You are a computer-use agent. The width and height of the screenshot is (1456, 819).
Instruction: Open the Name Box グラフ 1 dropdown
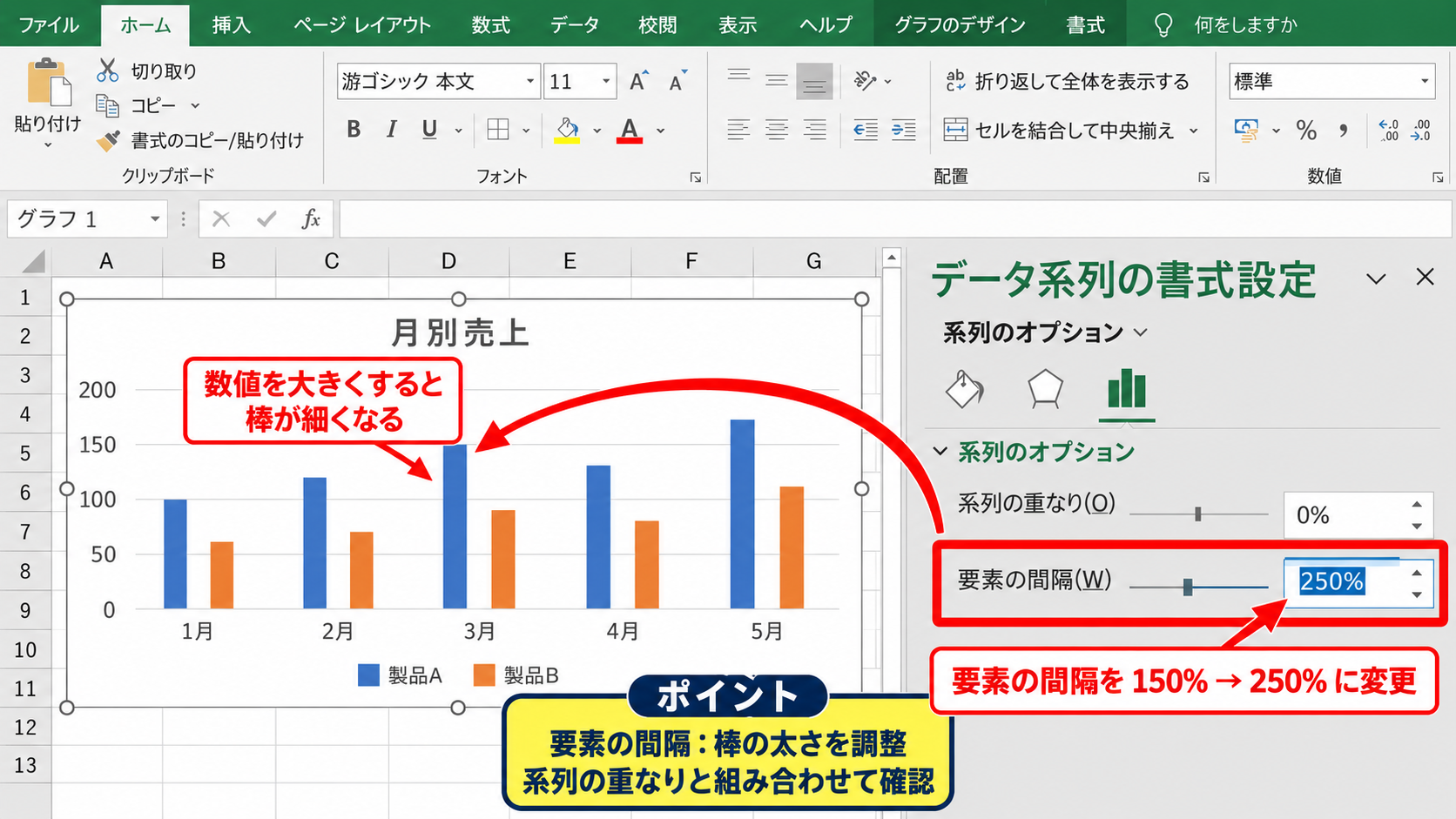point(154,218)
